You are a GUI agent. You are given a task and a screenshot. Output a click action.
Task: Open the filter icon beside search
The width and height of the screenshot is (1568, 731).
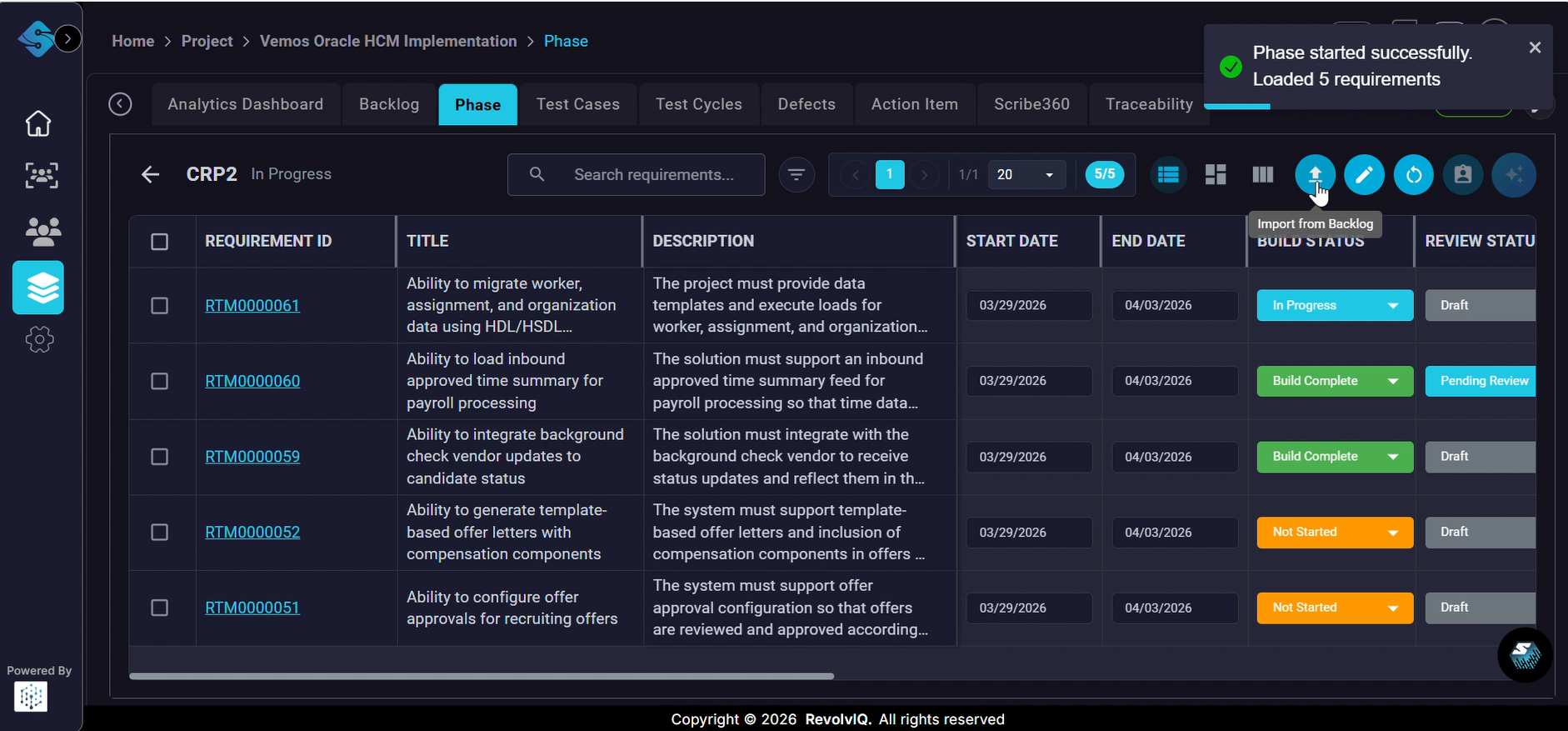pos(796,175)
